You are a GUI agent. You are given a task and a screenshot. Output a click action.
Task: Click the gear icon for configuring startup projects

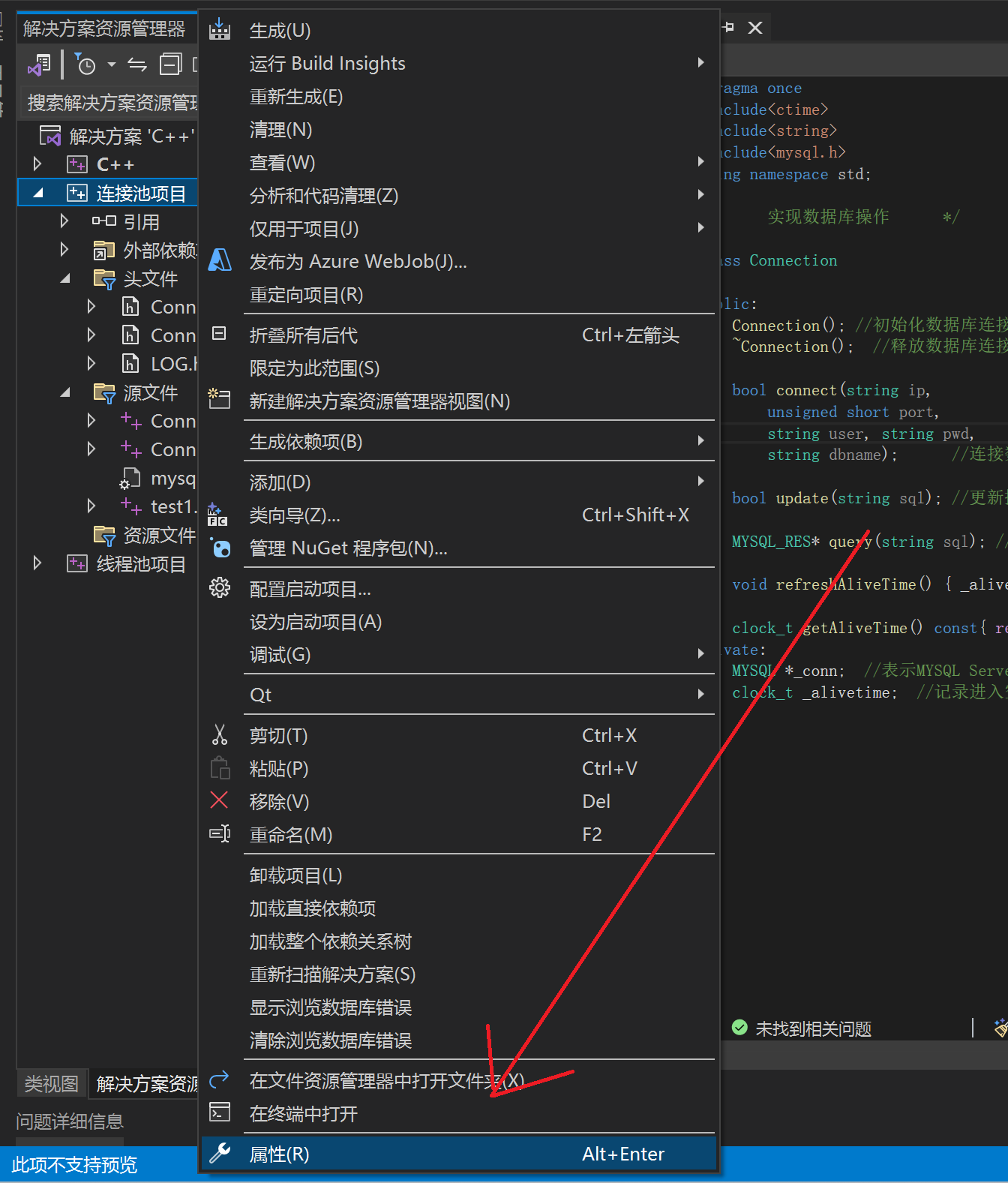click(x=220, y=587)
